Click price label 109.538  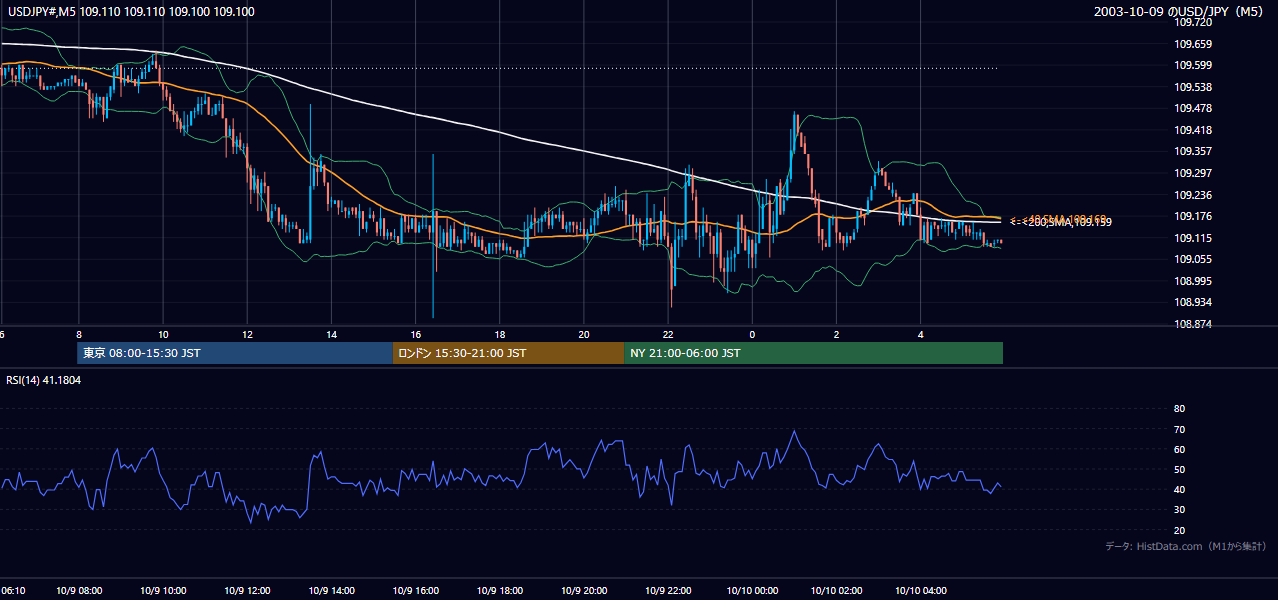1193,87
